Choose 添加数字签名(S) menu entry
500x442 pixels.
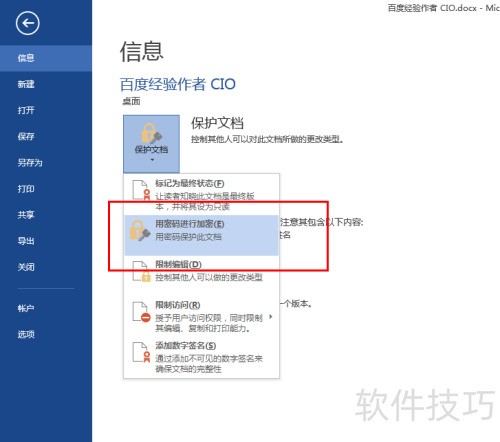[201, 357]
